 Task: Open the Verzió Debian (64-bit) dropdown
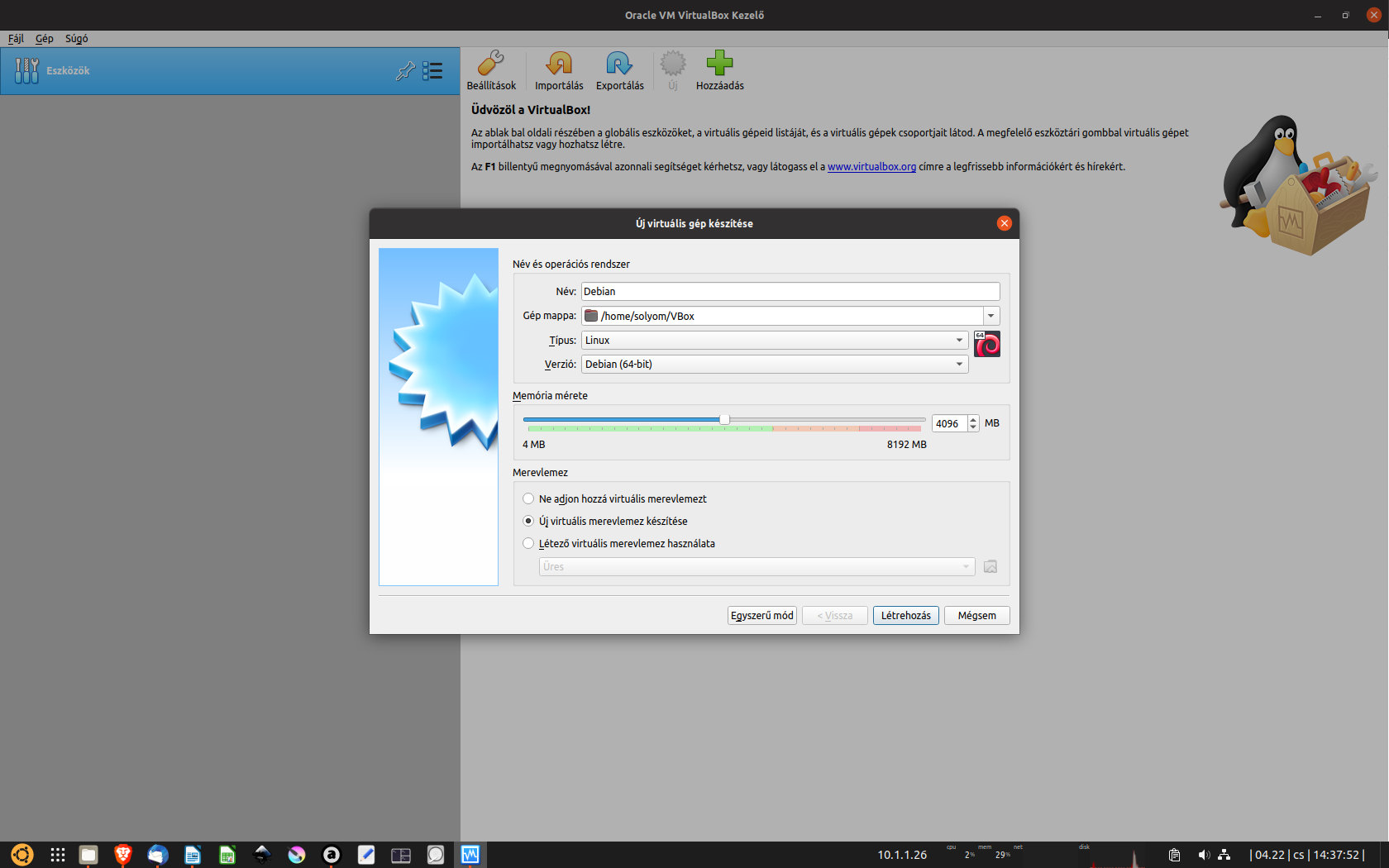[x=775, y=364]
